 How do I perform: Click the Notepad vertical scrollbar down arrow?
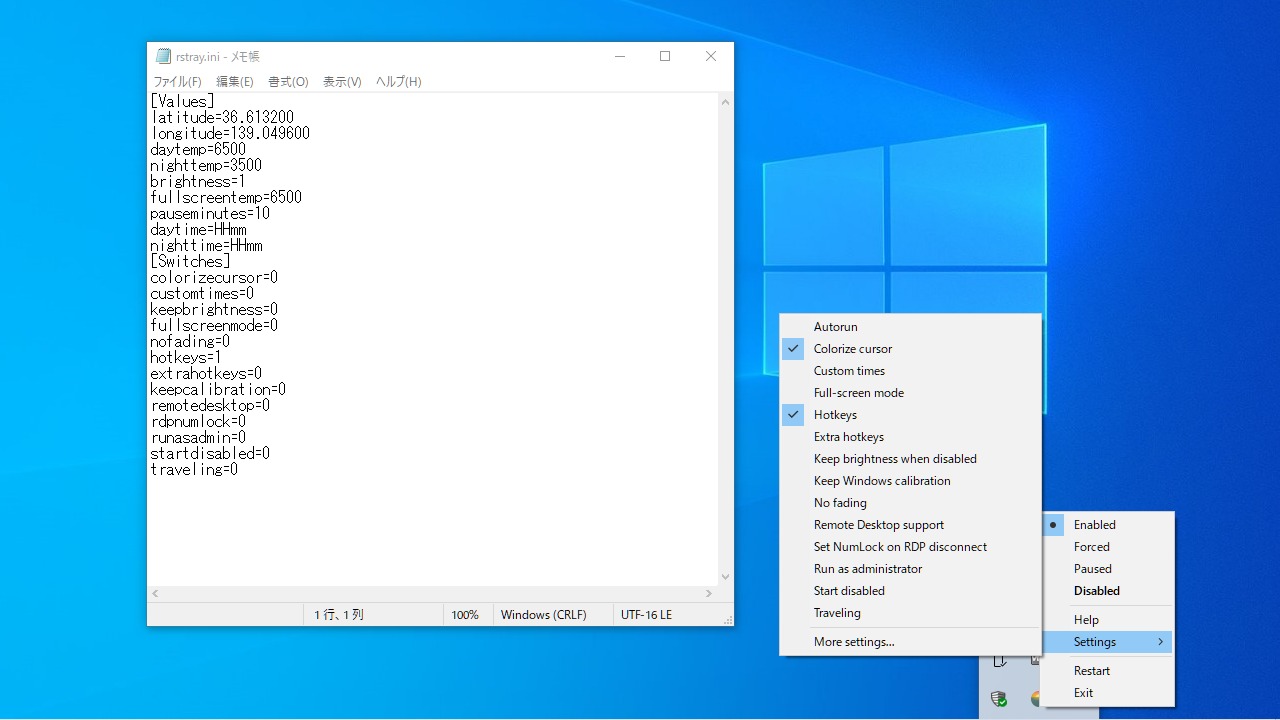pyautogui.click(x=725, y=577)
